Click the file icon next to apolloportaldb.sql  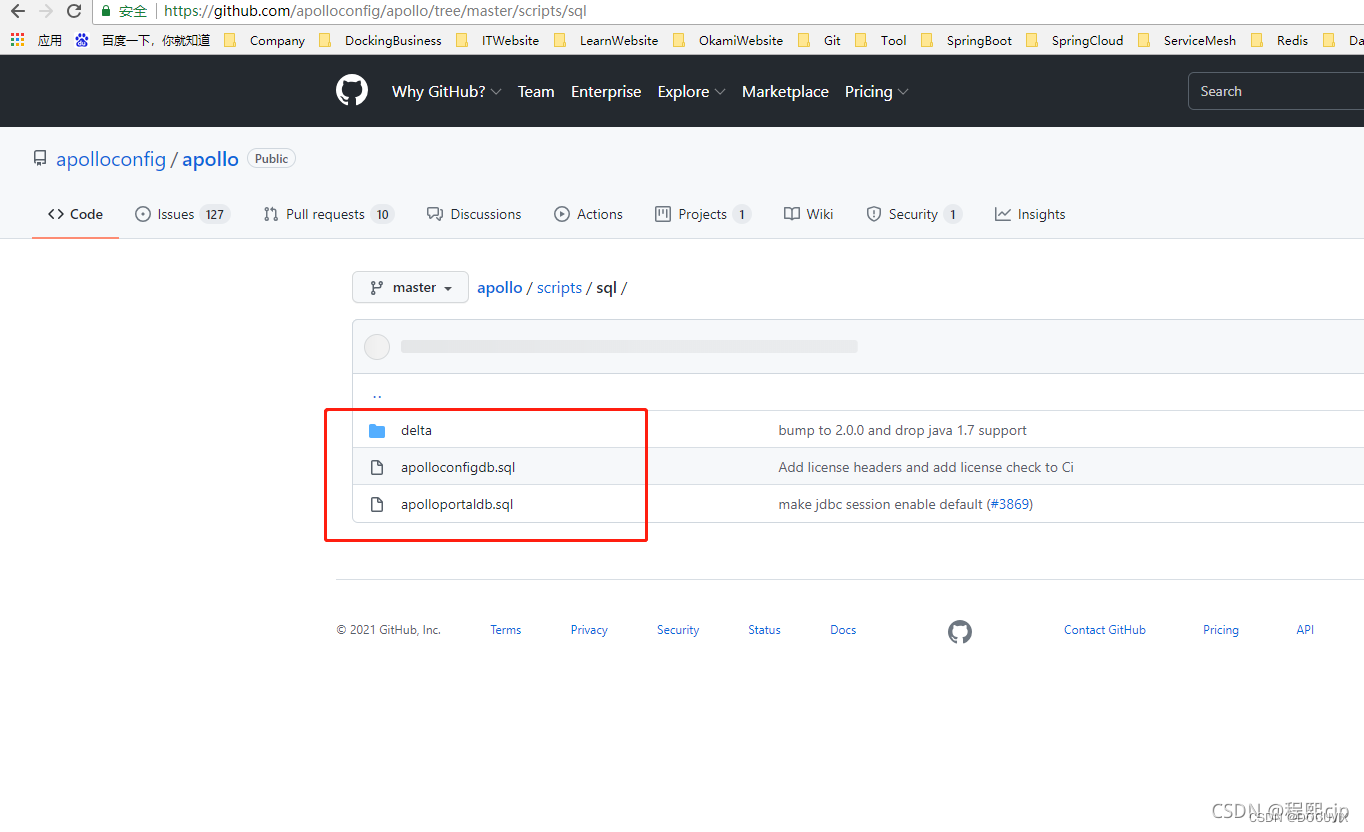click(377, 505)
